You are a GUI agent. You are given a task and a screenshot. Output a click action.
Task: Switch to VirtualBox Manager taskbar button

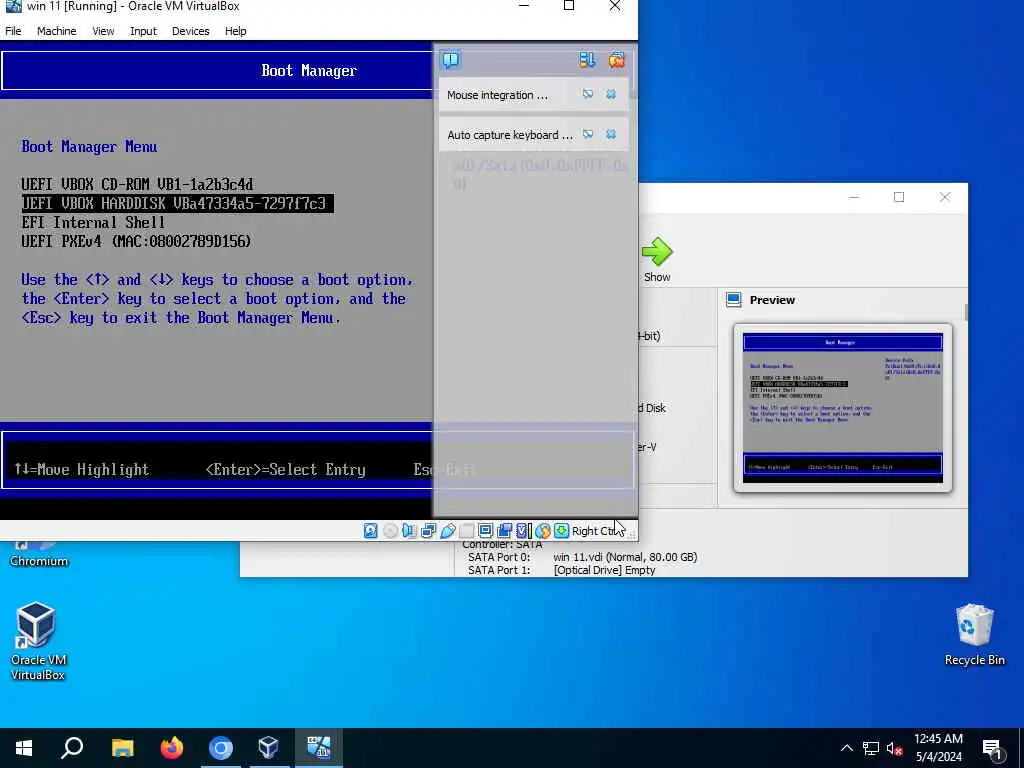point(269,748)
